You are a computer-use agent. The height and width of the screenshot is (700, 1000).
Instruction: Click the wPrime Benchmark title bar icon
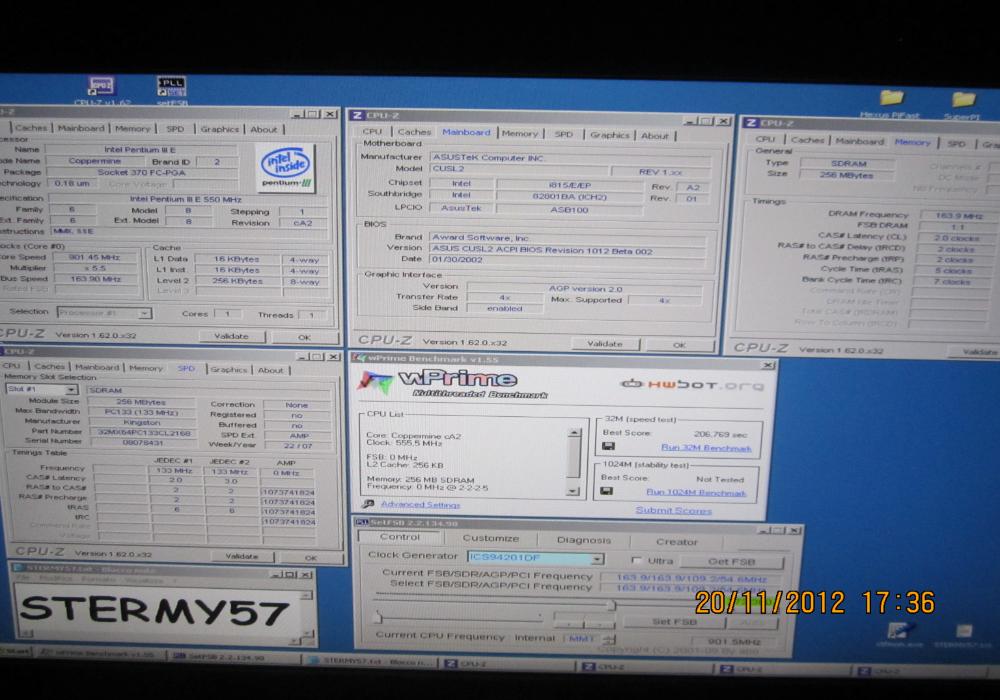point(360,358)
